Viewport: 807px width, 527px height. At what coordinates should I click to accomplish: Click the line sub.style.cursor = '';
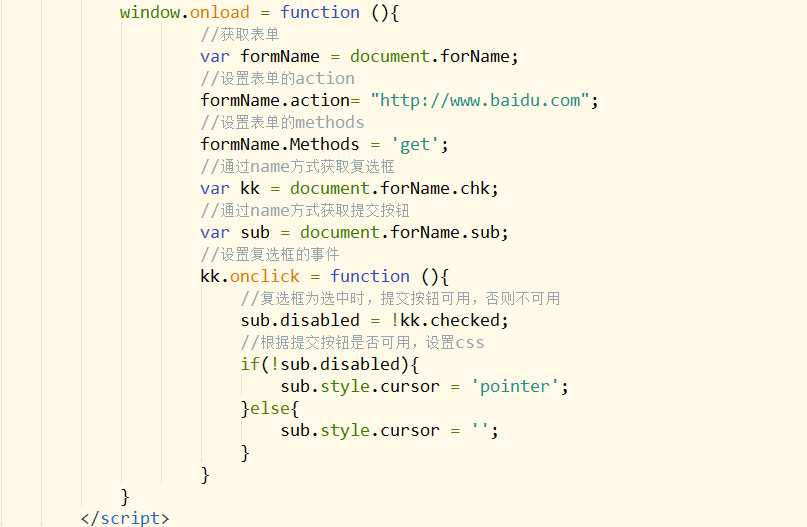point(390,430)
